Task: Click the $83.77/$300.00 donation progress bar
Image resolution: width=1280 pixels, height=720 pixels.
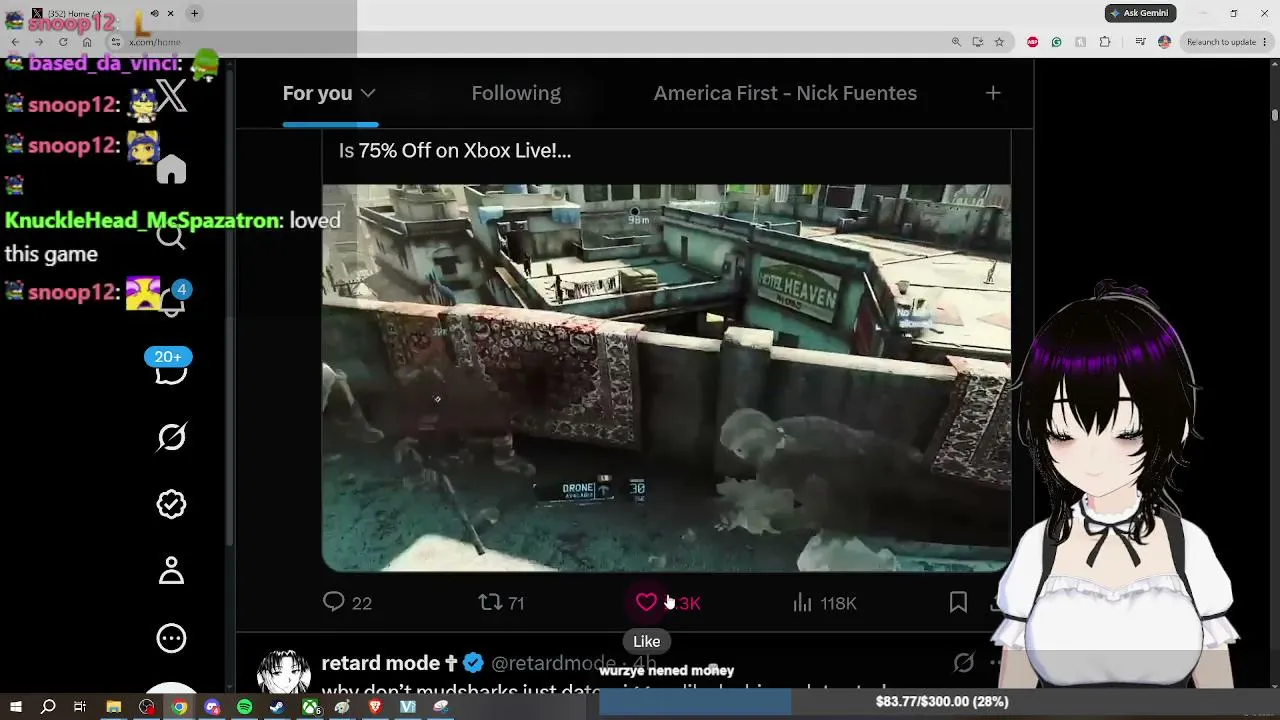Action: point(940,702)
